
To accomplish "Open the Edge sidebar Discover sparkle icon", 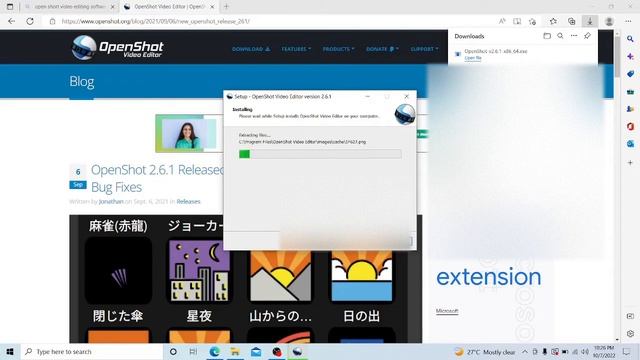I will pos(630,56).
